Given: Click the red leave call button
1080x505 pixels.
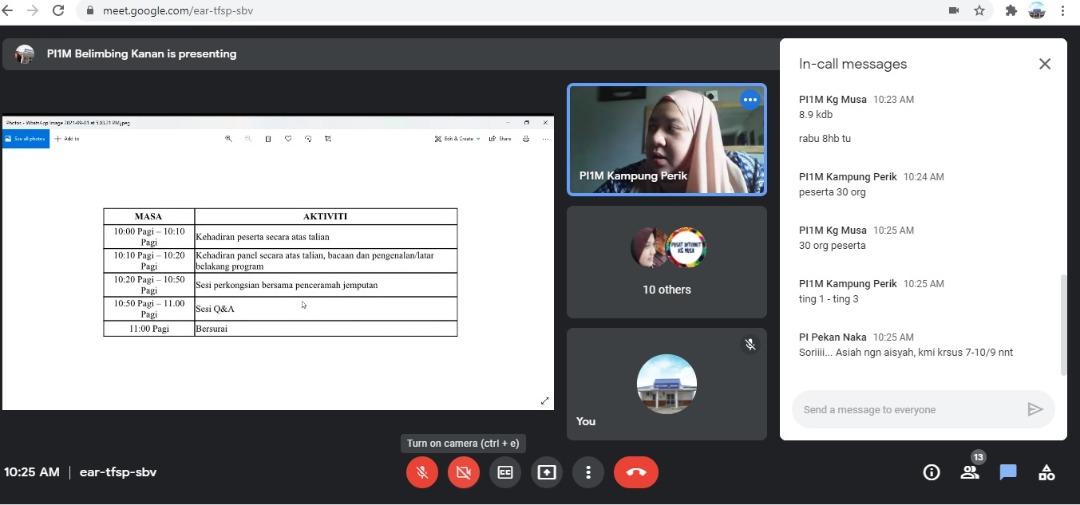Looking at the screenshot, I should (x=636, y=472).
